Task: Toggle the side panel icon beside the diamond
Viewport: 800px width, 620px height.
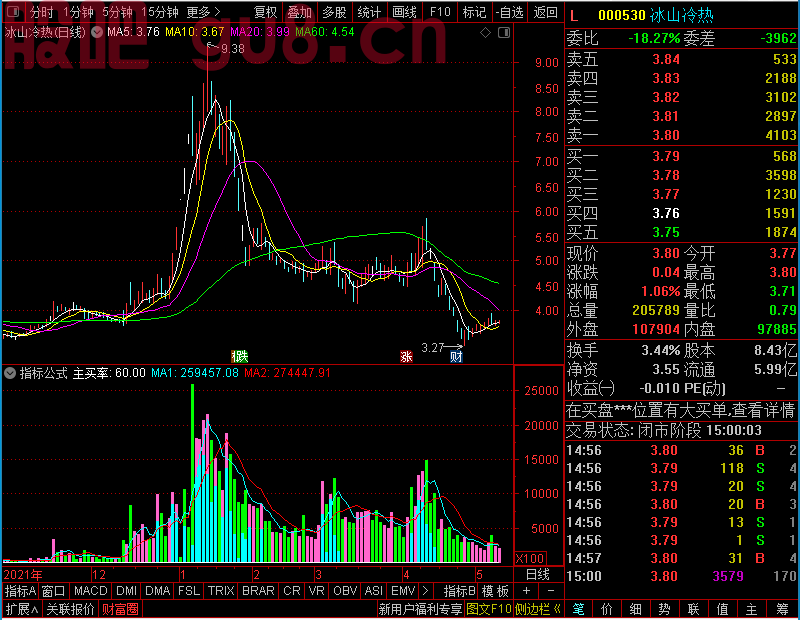Action: (504, 33)
